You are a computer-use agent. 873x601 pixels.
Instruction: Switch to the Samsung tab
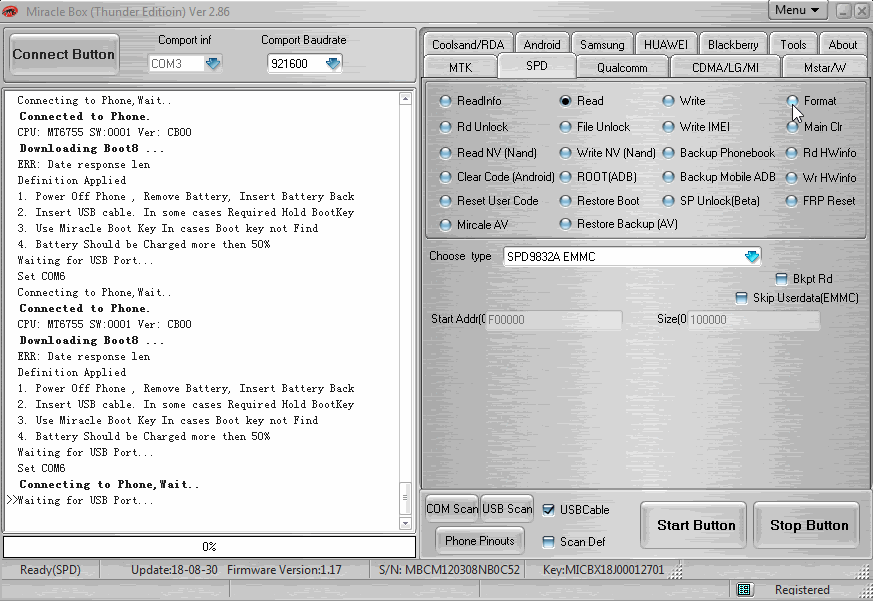(602, 45)
